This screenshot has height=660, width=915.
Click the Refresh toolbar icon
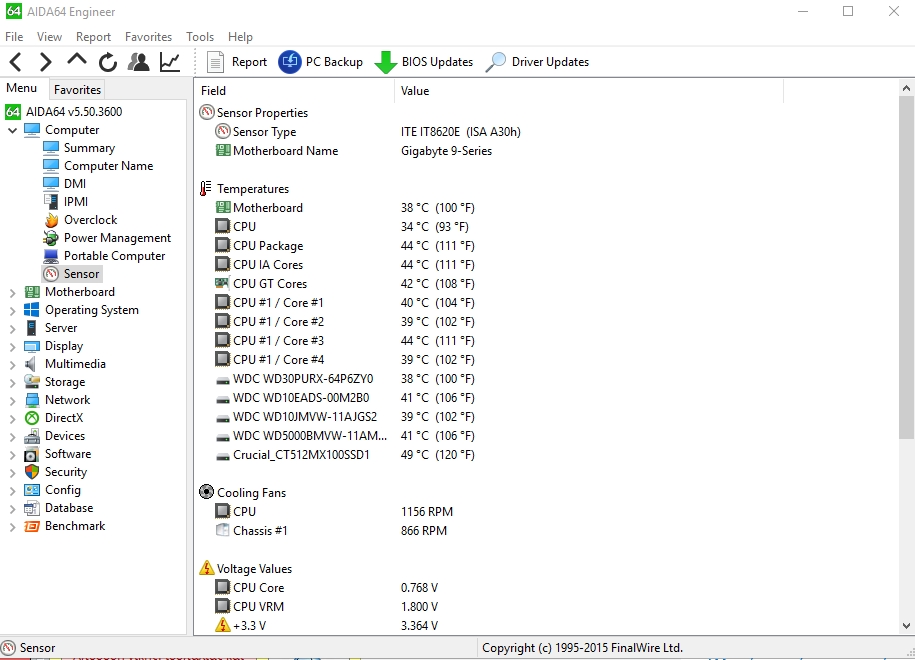[107, 62]
